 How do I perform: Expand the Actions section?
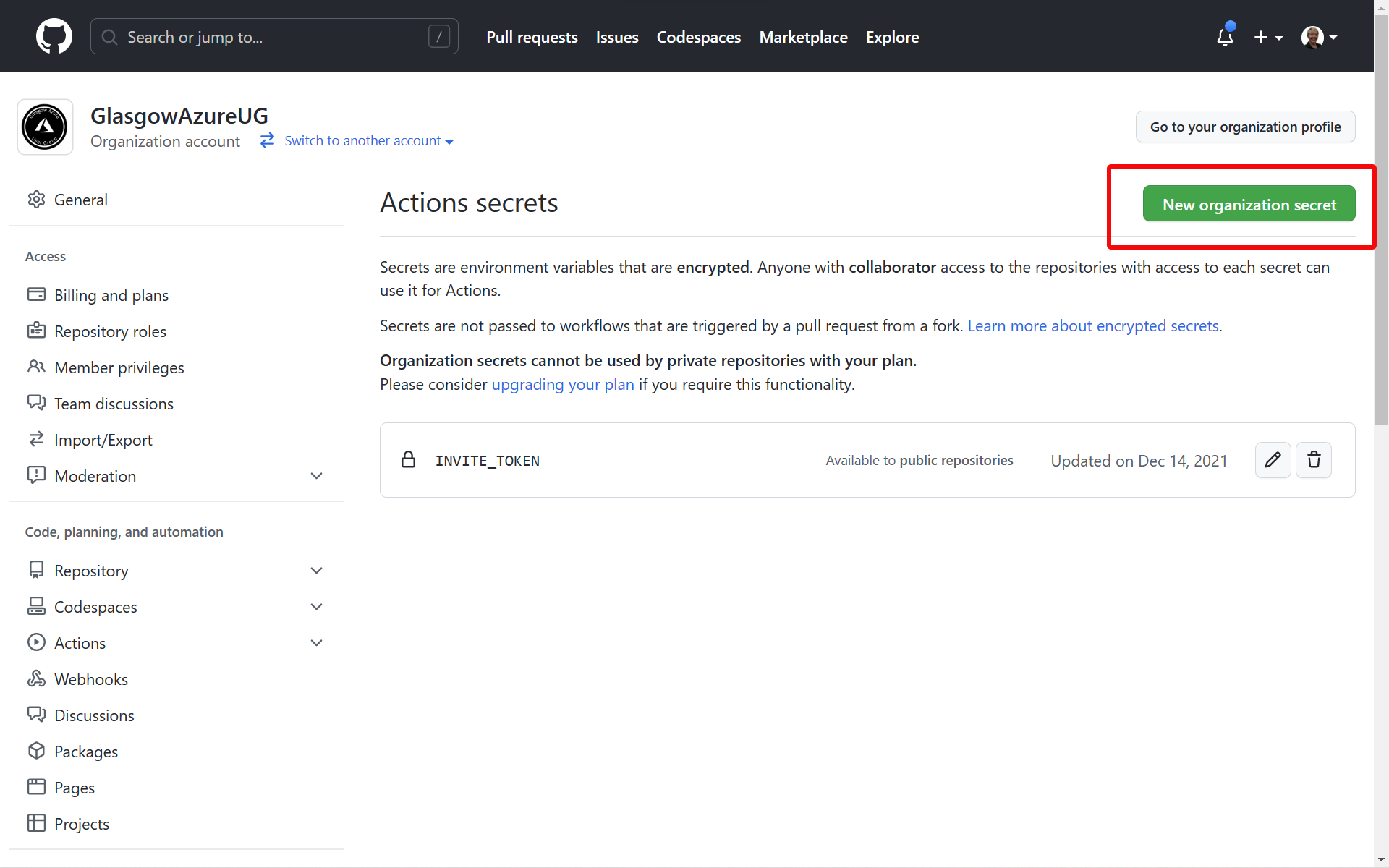coord(317,642)
